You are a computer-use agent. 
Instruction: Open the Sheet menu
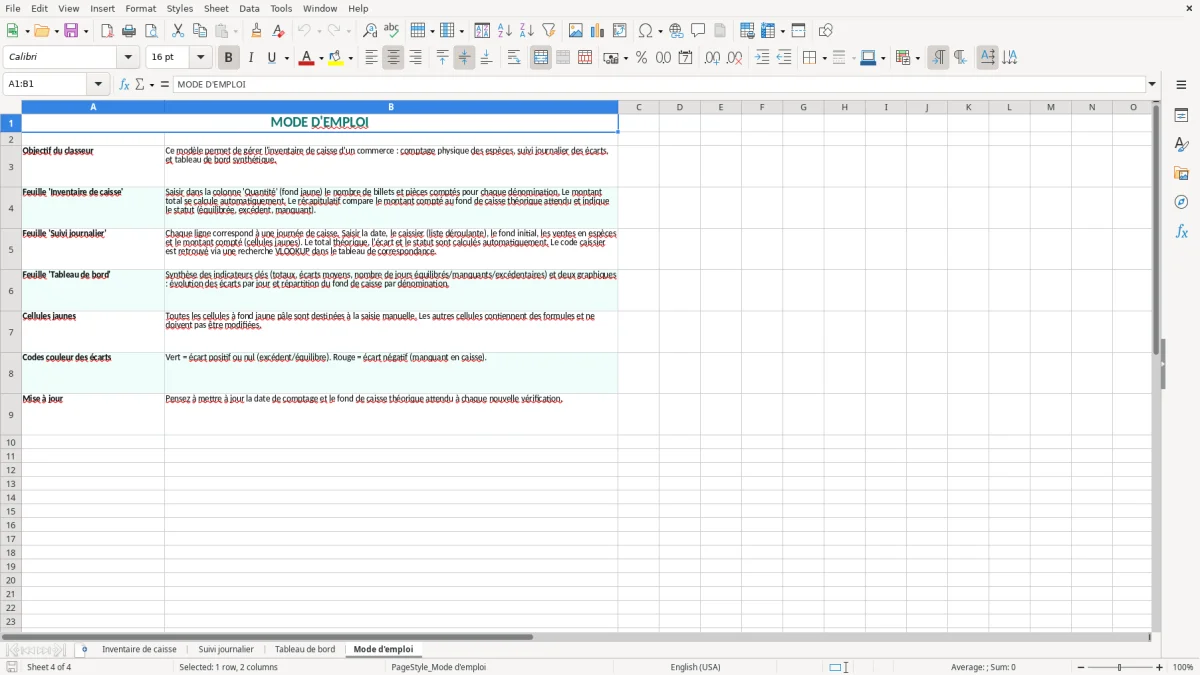coord(216,8)
